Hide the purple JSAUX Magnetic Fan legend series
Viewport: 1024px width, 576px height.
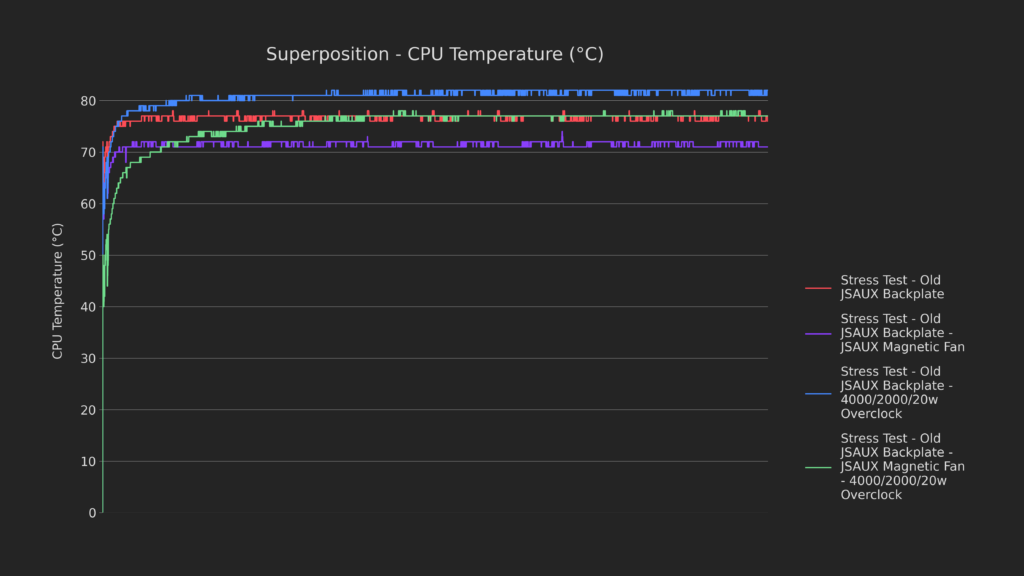902,333
